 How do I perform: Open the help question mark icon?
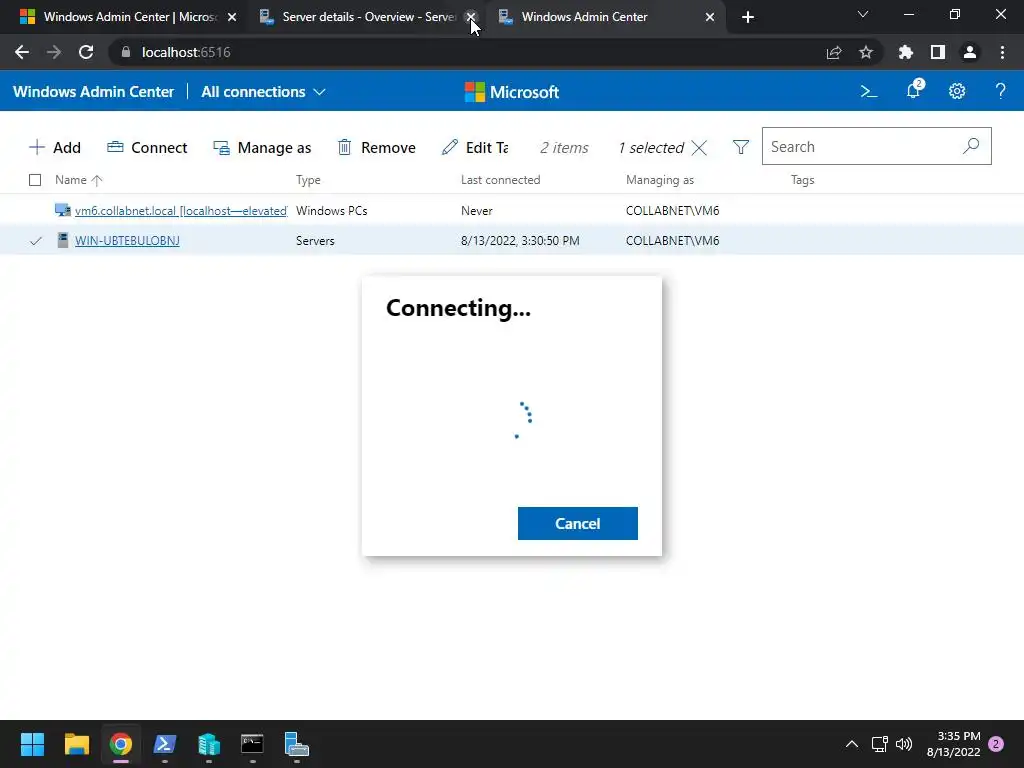[1000, 91]
